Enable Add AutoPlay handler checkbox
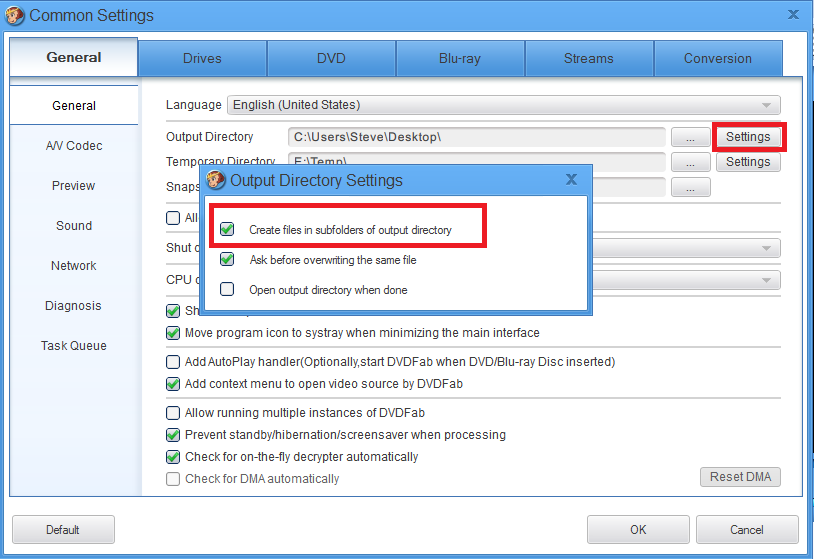Viewport: 814px width, 559px height. (x=173, y=362)
